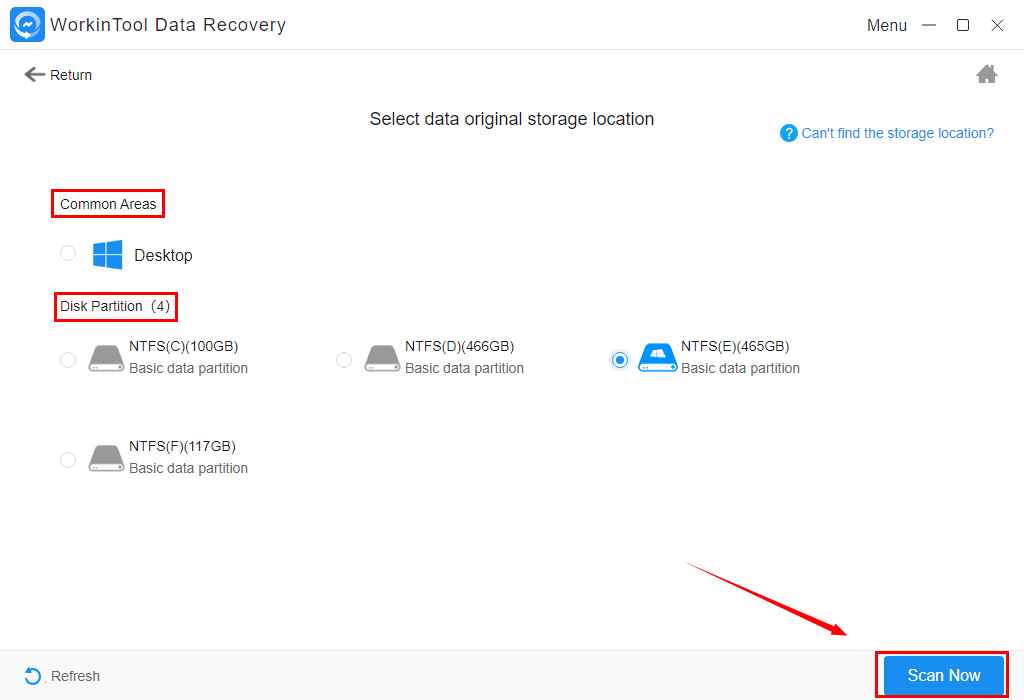Click the blue NTFS(E) drive icon
The height and width of the screenshot is (700, 1024).
(x=658, y=358)
